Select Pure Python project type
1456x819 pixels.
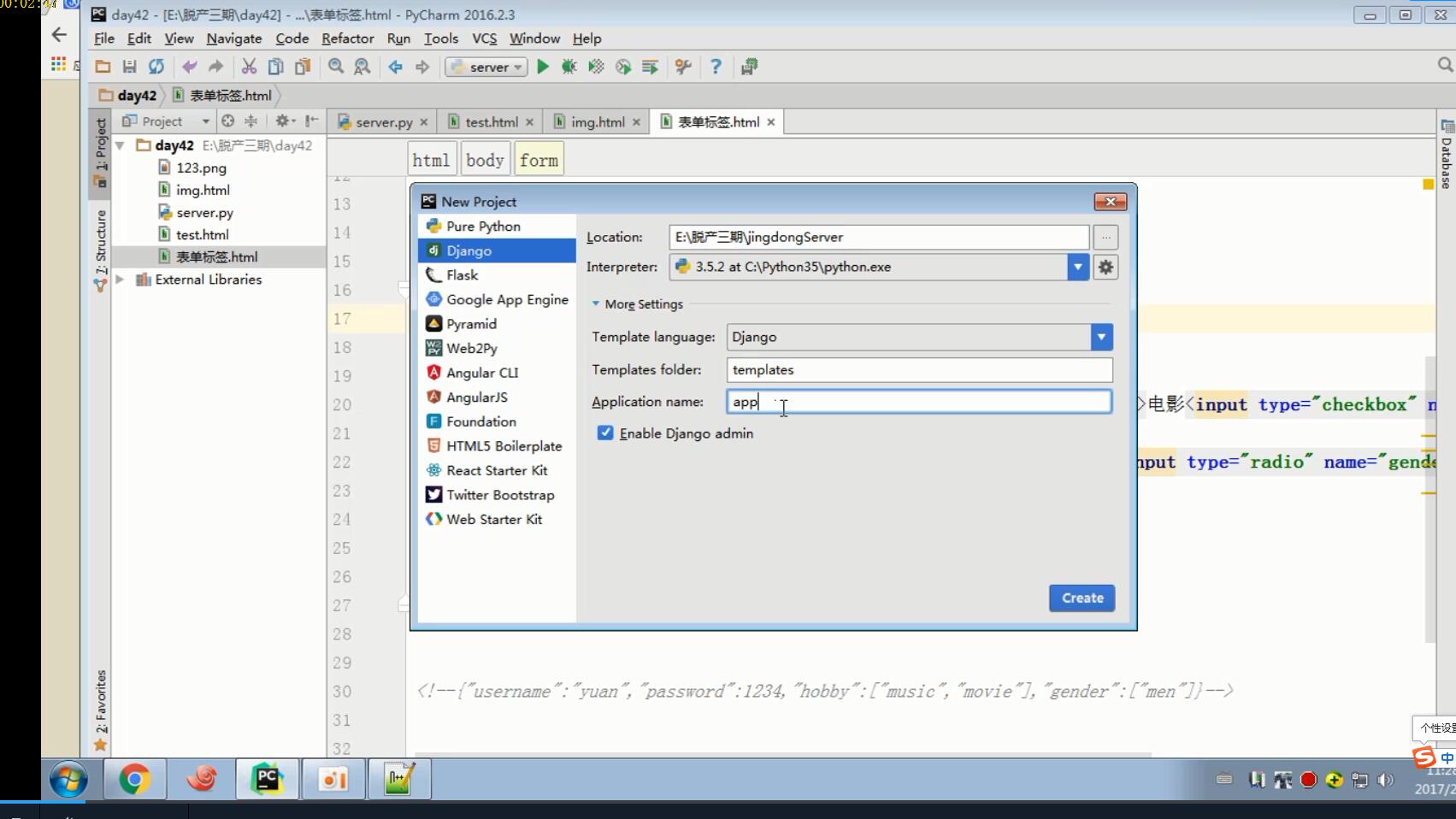[497, 227]
